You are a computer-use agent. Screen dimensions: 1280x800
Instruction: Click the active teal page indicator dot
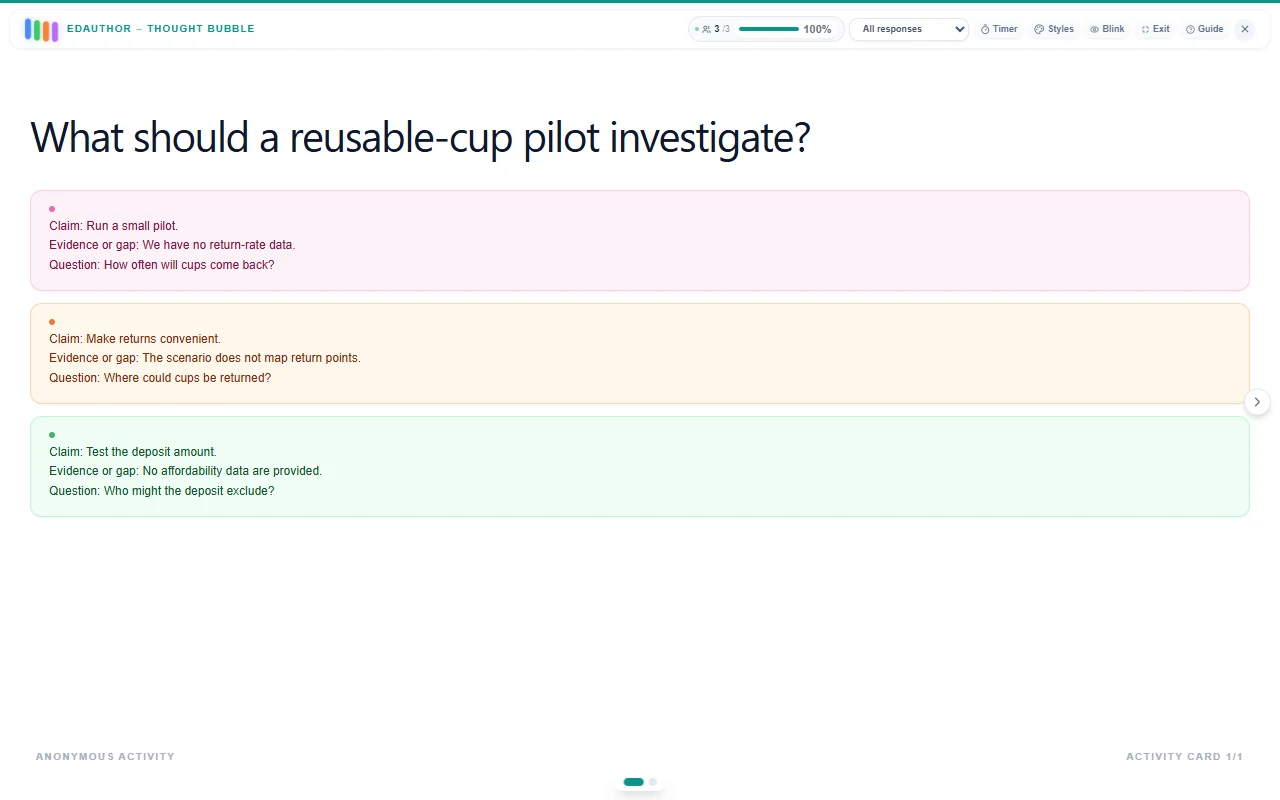(633, 782)
